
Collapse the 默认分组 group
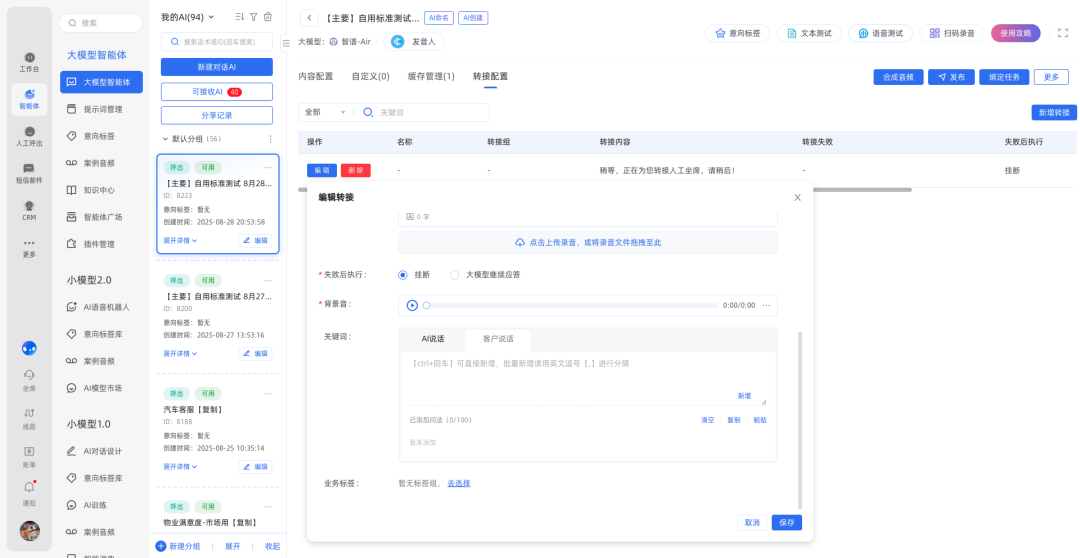pos(166,139)
